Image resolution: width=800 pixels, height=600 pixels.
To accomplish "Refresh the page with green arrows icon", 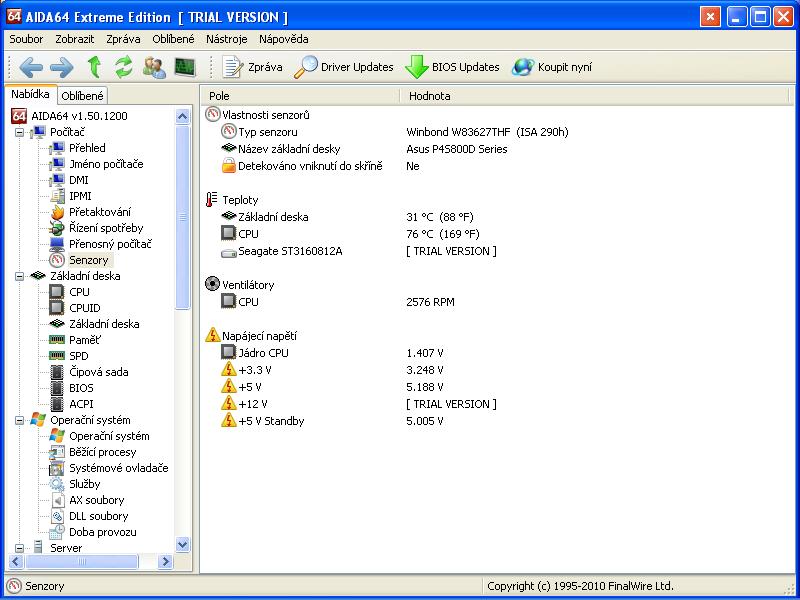I will click(x=123, y=67).
